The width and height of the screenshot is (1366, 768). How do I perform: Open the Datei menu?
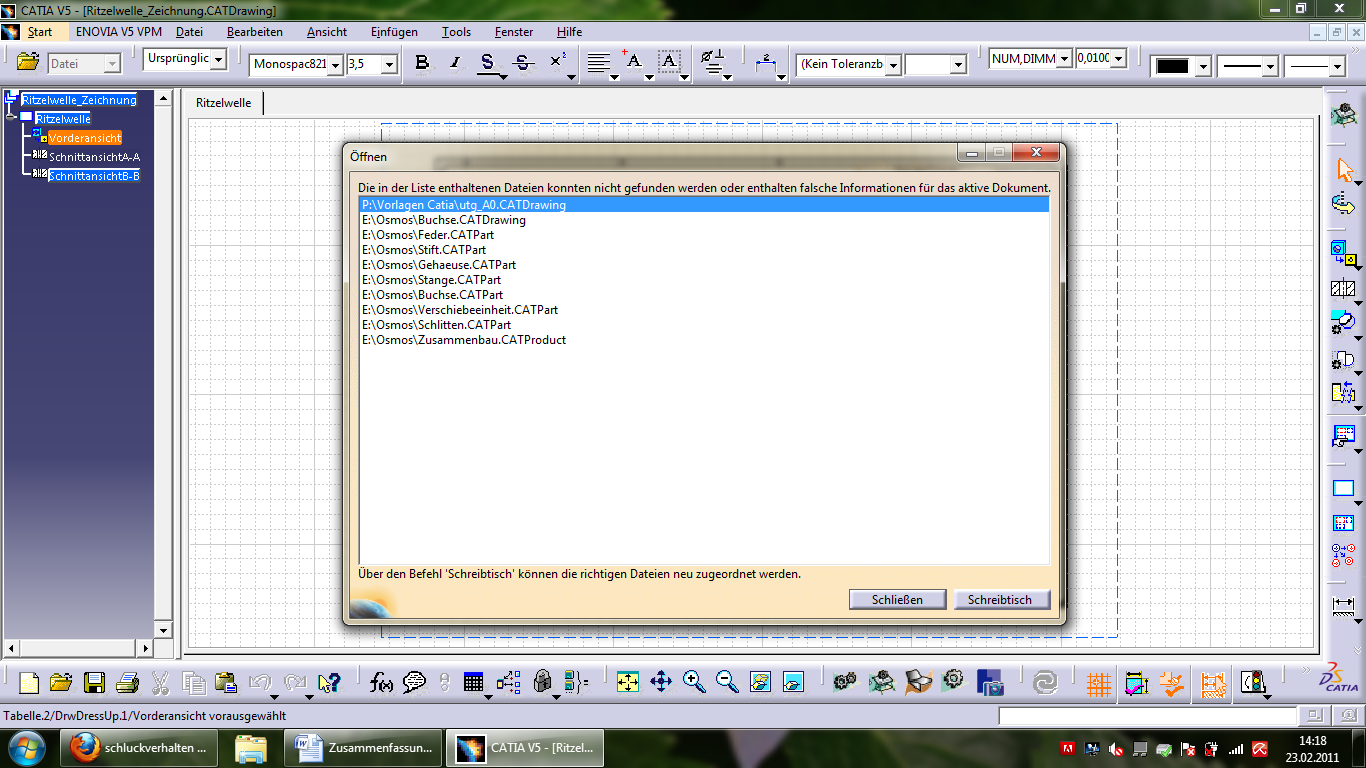click(x=189, y=32)
